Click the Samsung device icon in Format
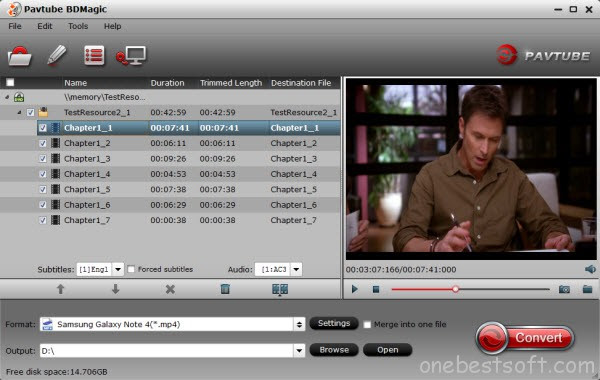This screenshot has width=600, height=380. coord(47,325)
